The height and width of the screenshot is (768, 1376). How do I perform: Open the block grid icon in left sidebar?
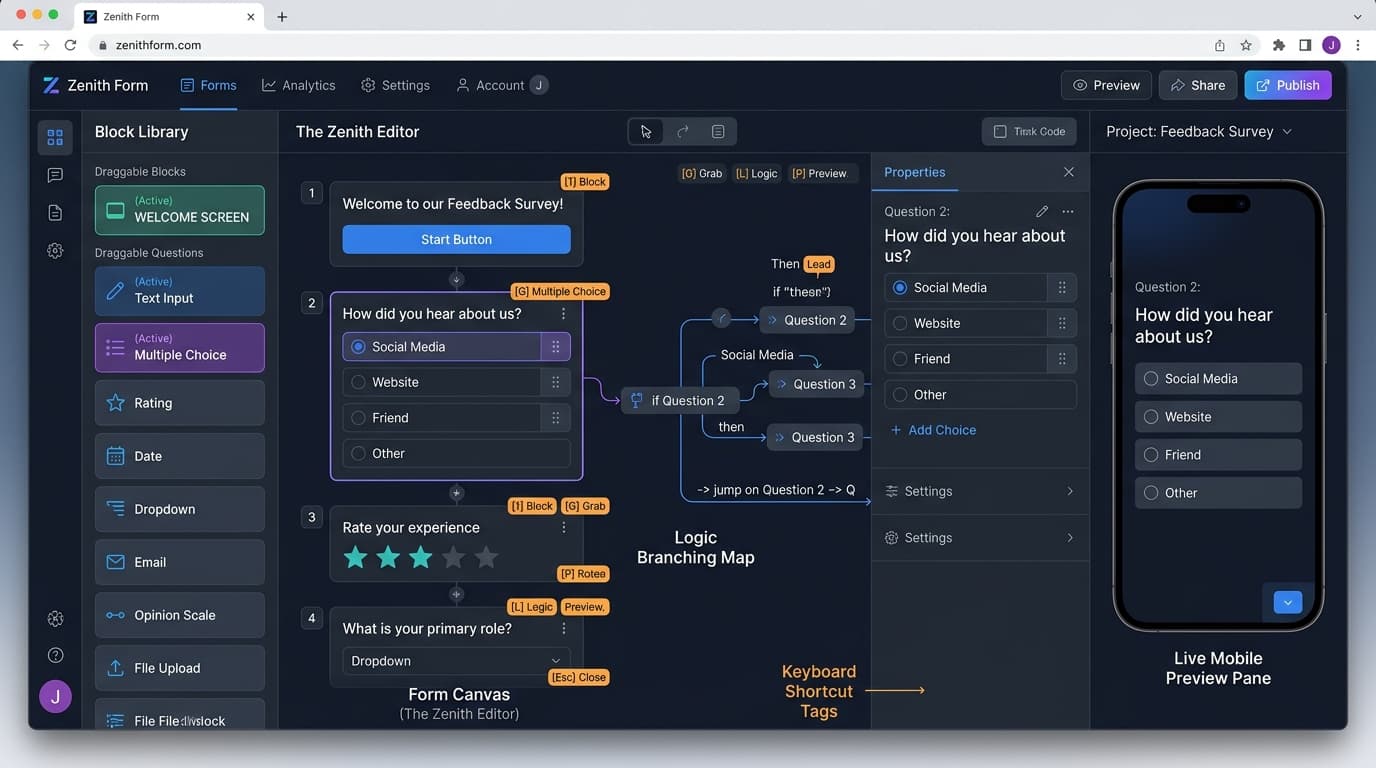pos(55,137)
